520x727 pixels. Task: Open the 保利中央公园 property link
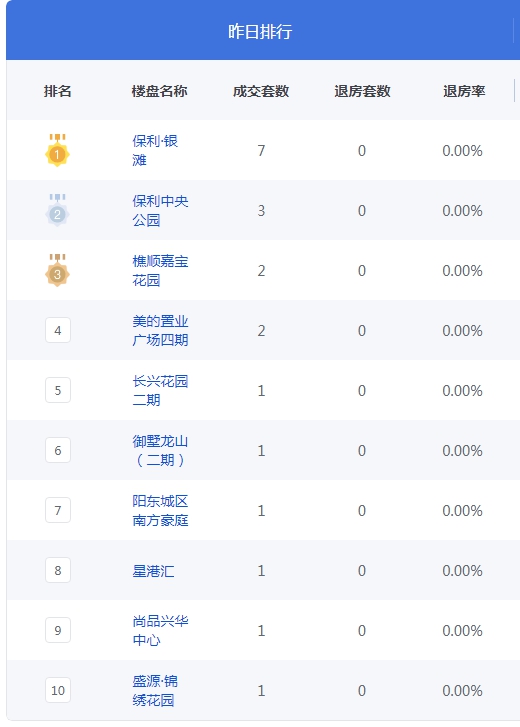160,210
